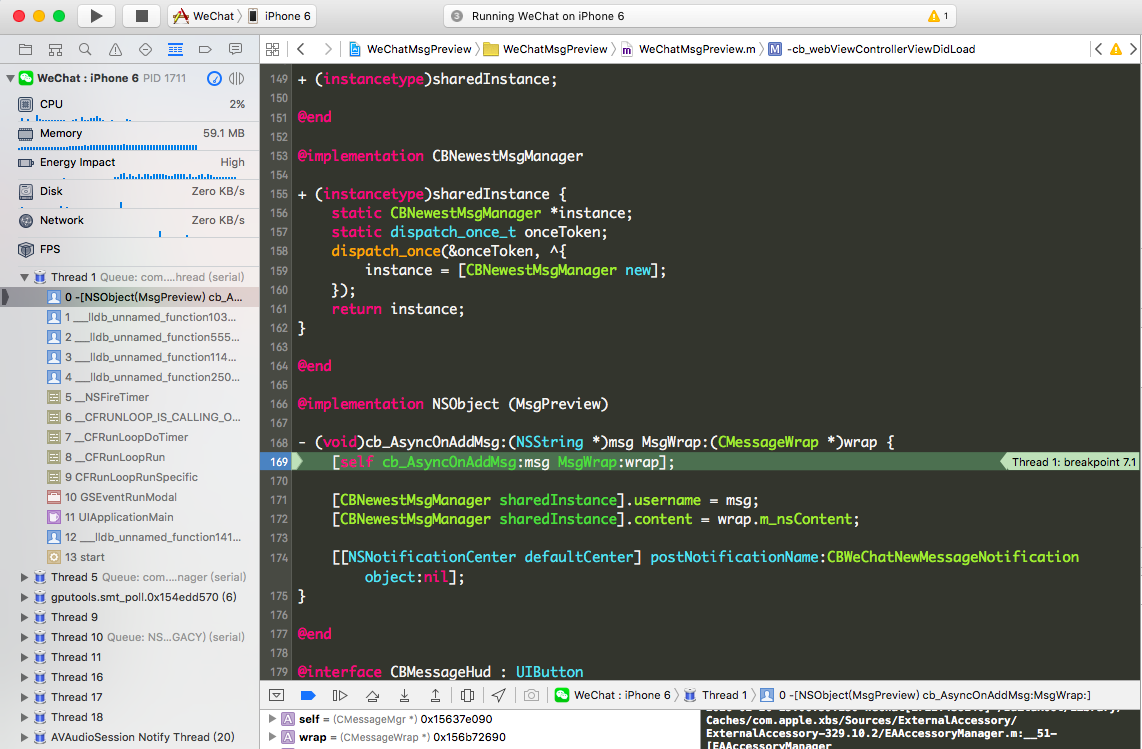This screenshot has width=1142, height=749.
Task: Show the Issue navigator warning icon
Action: point(115,49)
